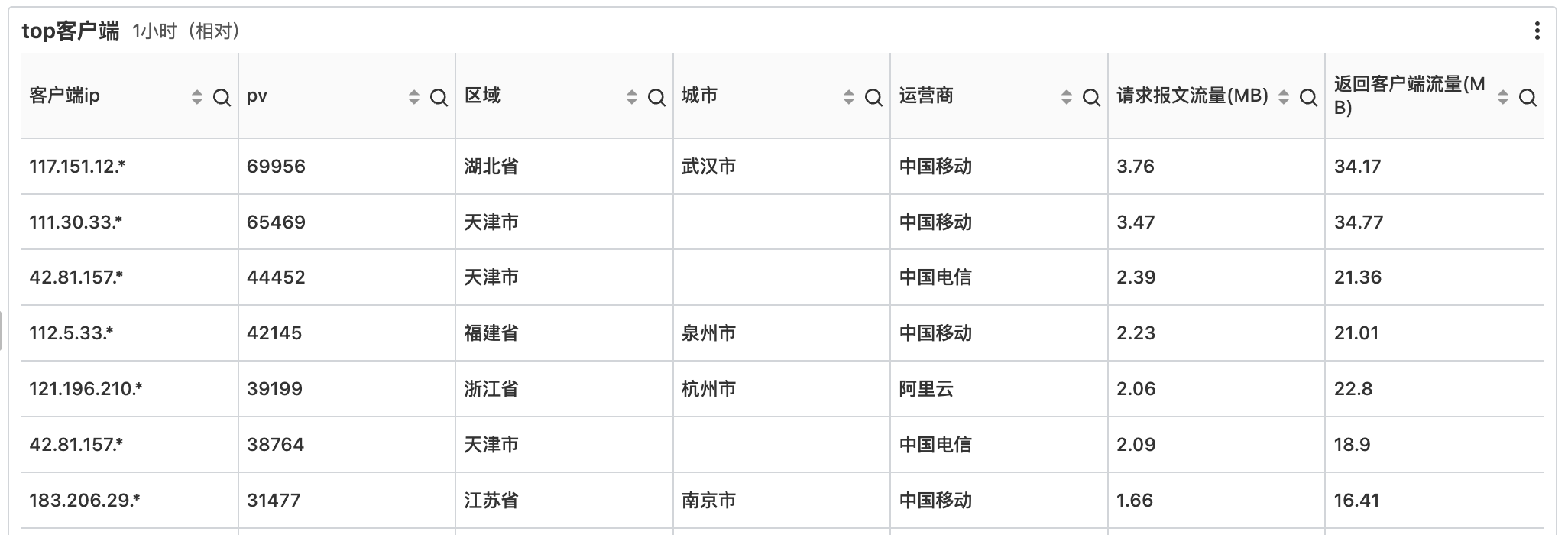Open the top客户端 panel more-options menu
Image resolution: width=1568 pixels, height=535 pixels.
coord(1537,31)
